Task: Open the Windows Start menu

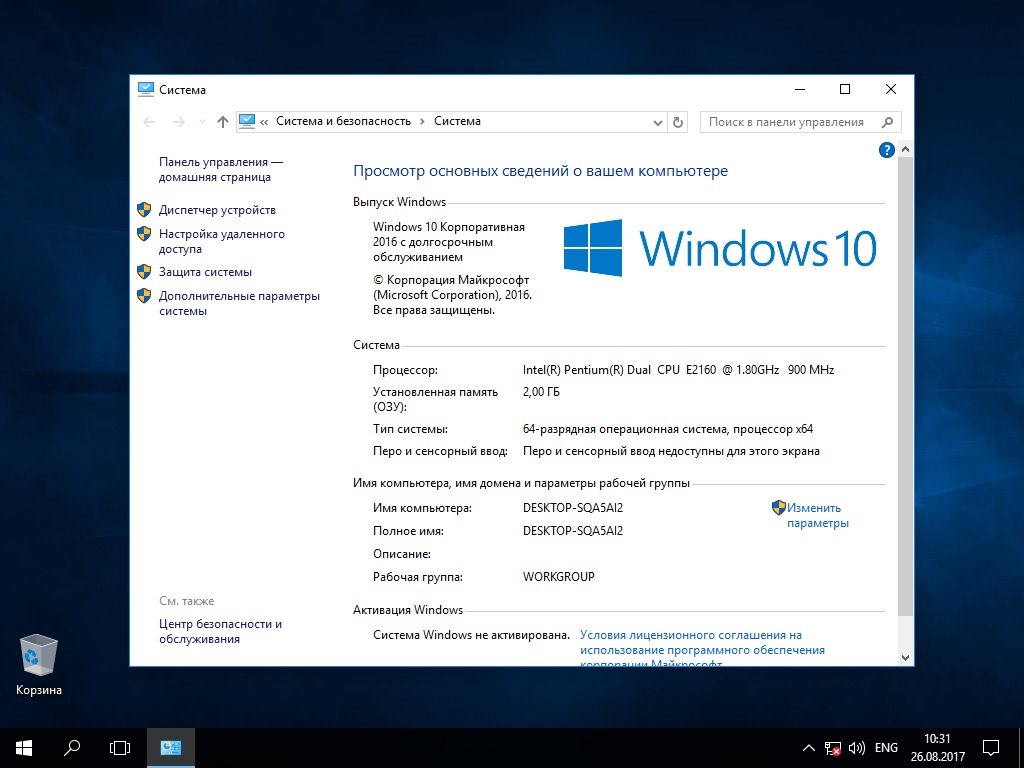Action: tap(24, 748)
